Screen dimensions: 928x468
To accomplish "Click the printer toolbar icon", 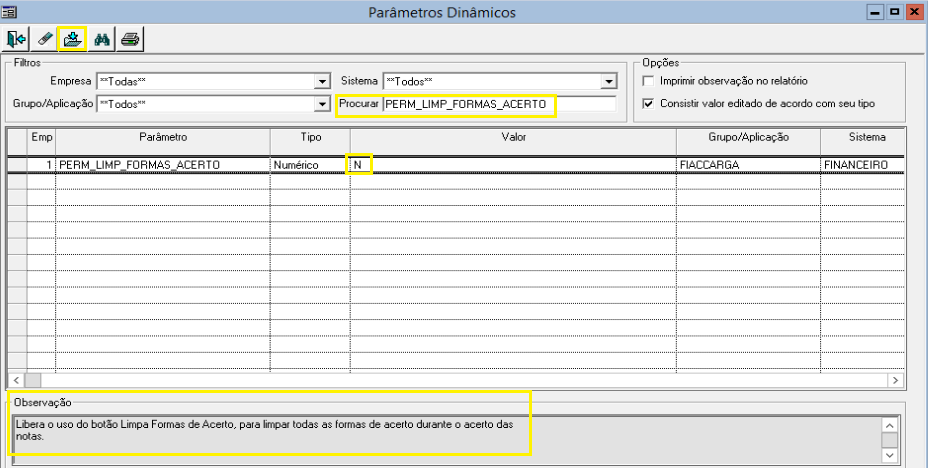I will pos(130,40).
